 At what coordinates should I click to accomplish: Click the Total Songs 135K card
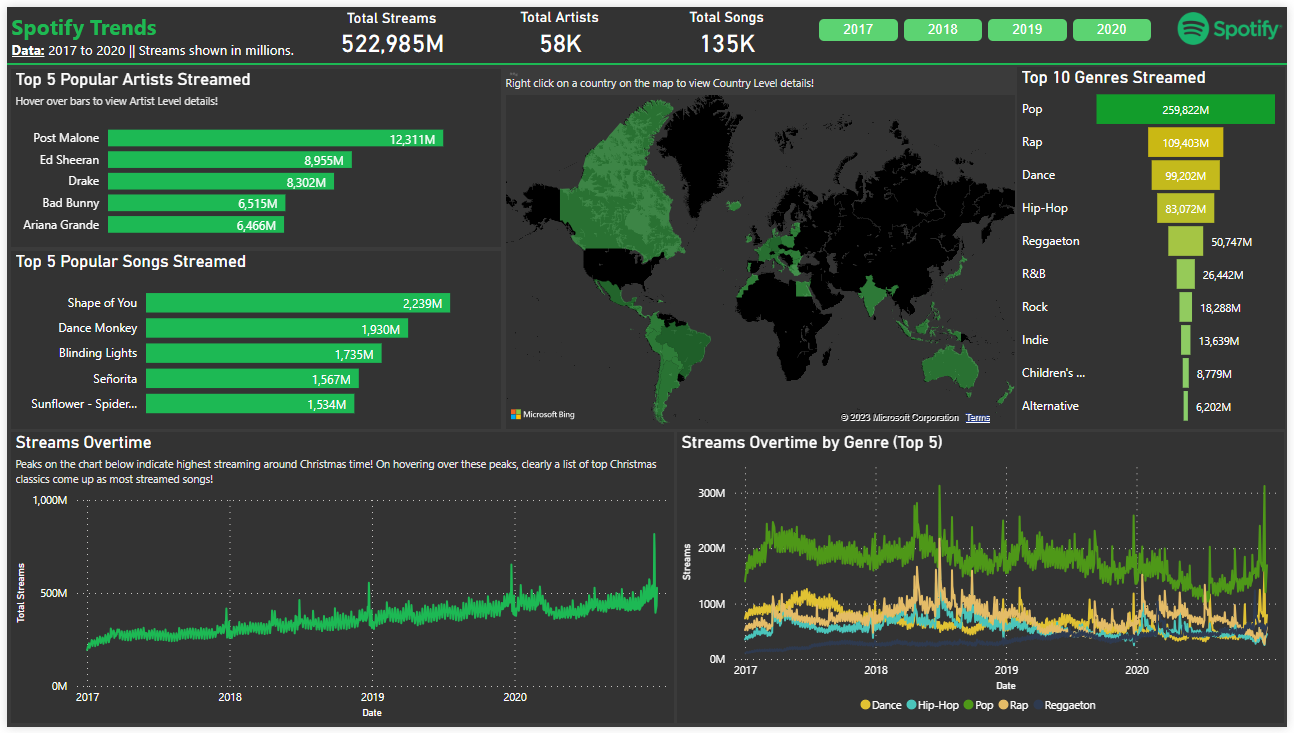point(726,33)
